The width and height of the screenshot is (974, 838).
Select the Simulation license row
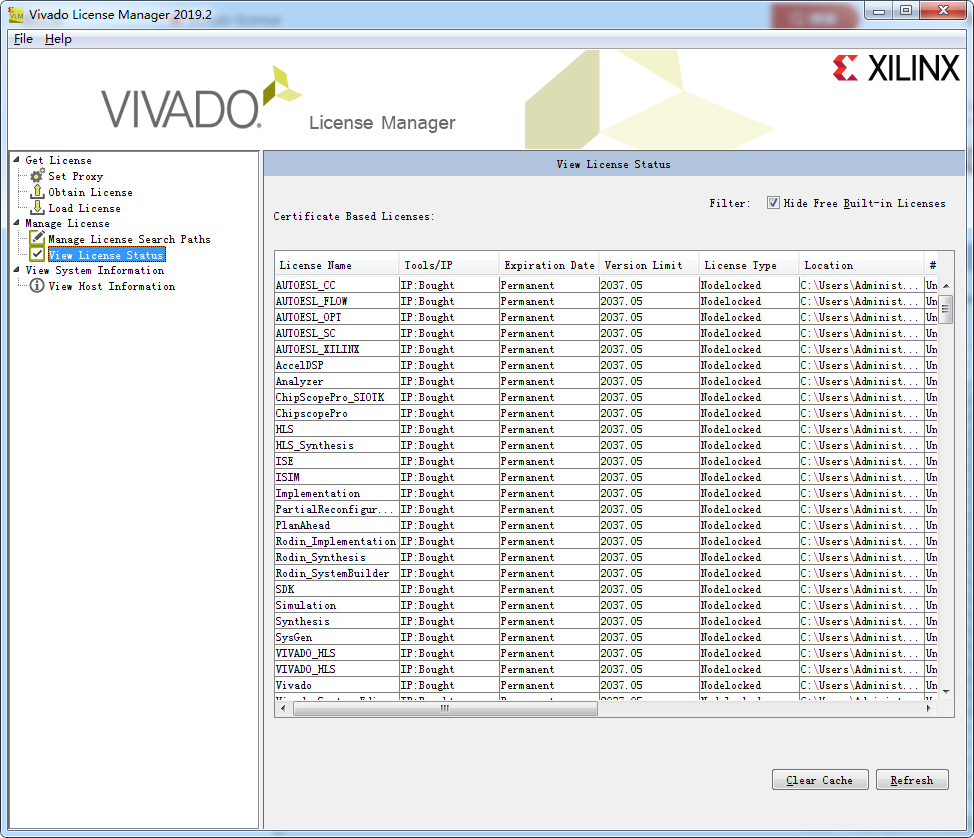click(606, 606)
